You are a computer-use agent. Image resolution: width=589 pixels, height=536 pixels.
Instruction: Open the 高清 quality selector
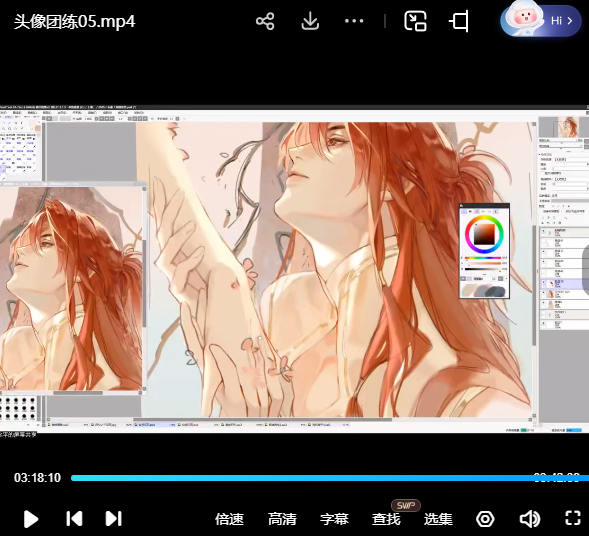coord(282,519)
